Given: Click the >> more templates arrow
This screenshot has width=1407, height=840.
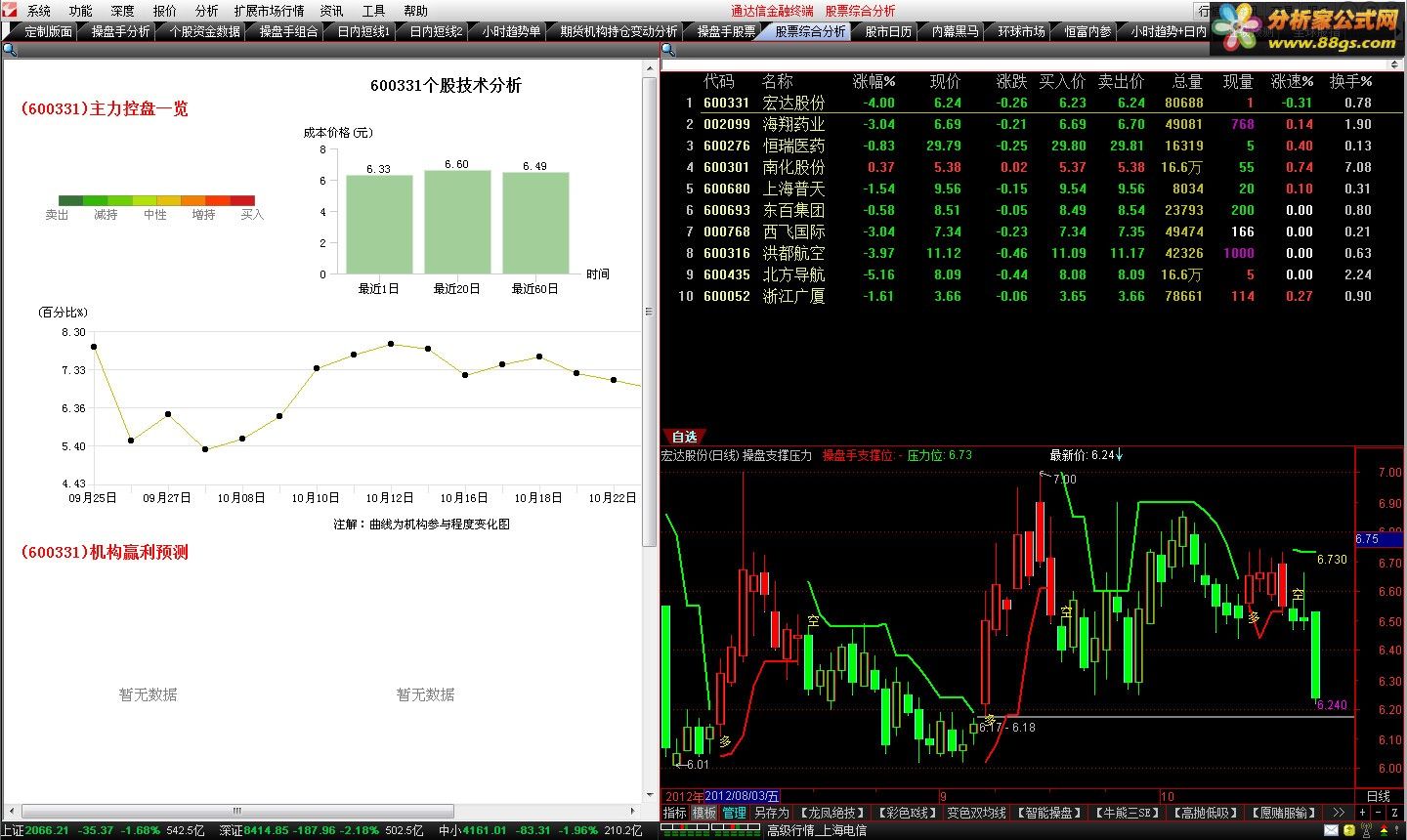Looking at the screenshot, I should (x=1338, y=813).
